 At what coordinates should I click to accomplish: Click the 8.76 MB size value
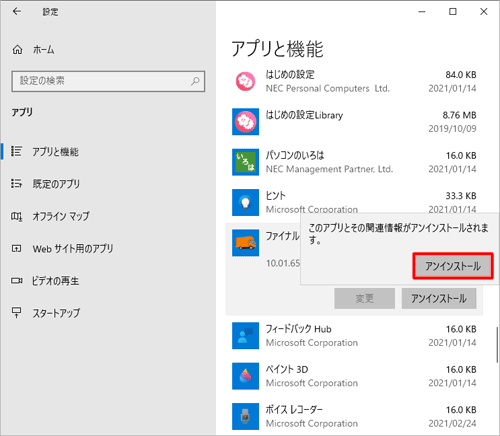tap(459, 115)
